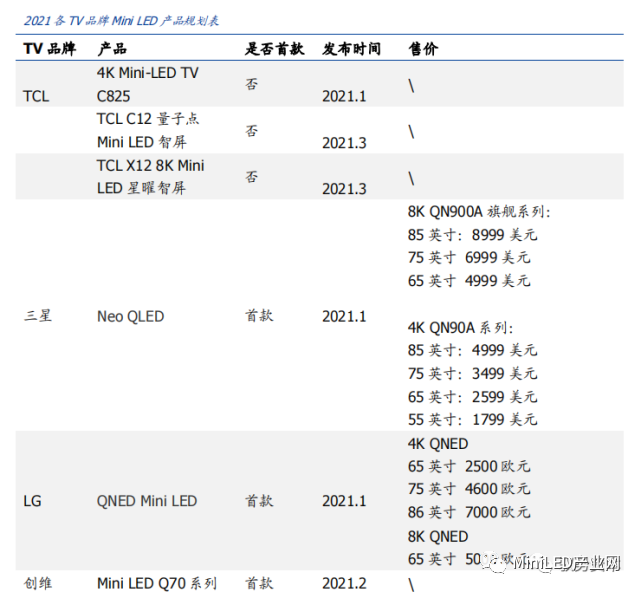Click the '创维' brand cell

(x=38, y=583)
